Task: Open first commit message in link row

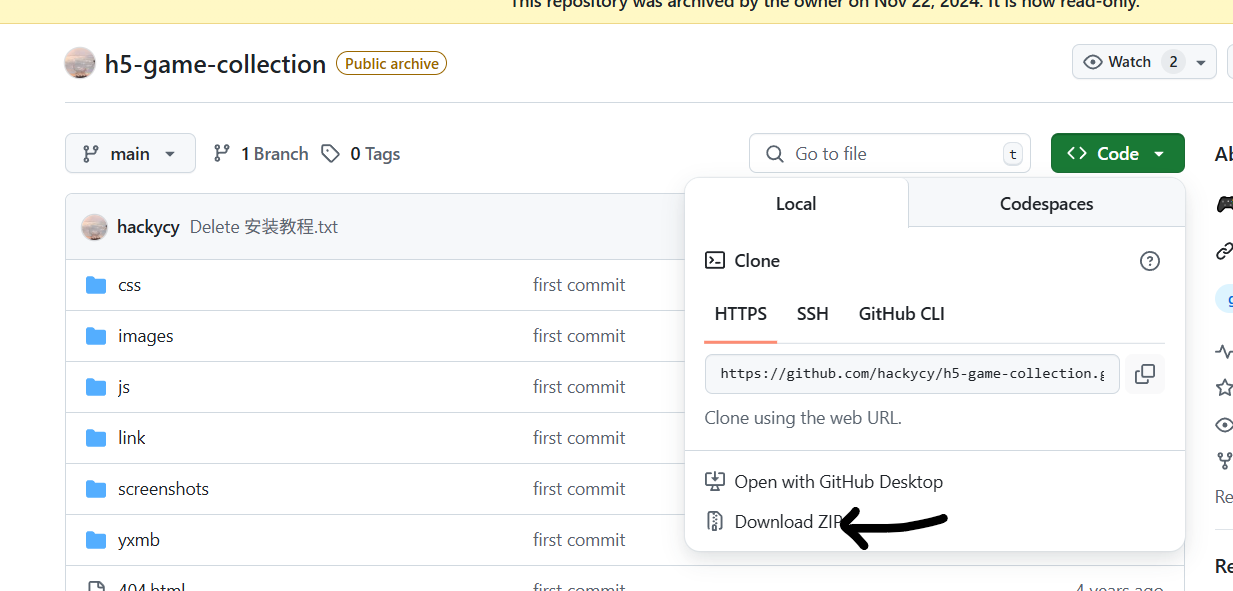Action: (579, 438)
